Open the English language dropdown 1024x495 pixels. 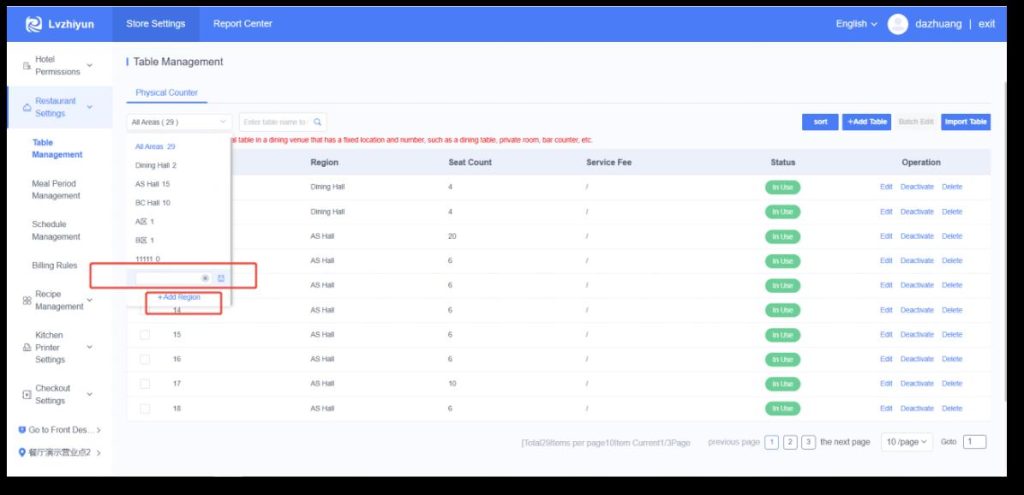[856, 24]
